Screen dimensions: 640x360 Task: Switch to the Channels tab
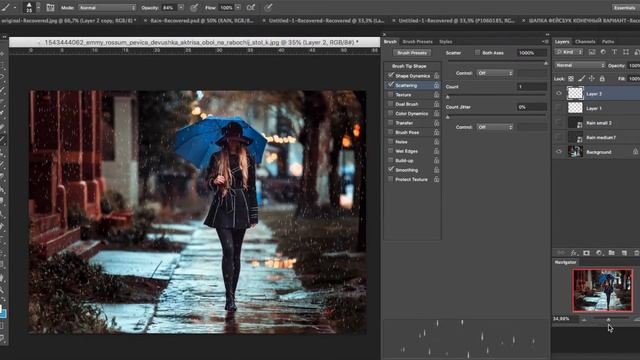pyautogui.click(x=585, y=41)
